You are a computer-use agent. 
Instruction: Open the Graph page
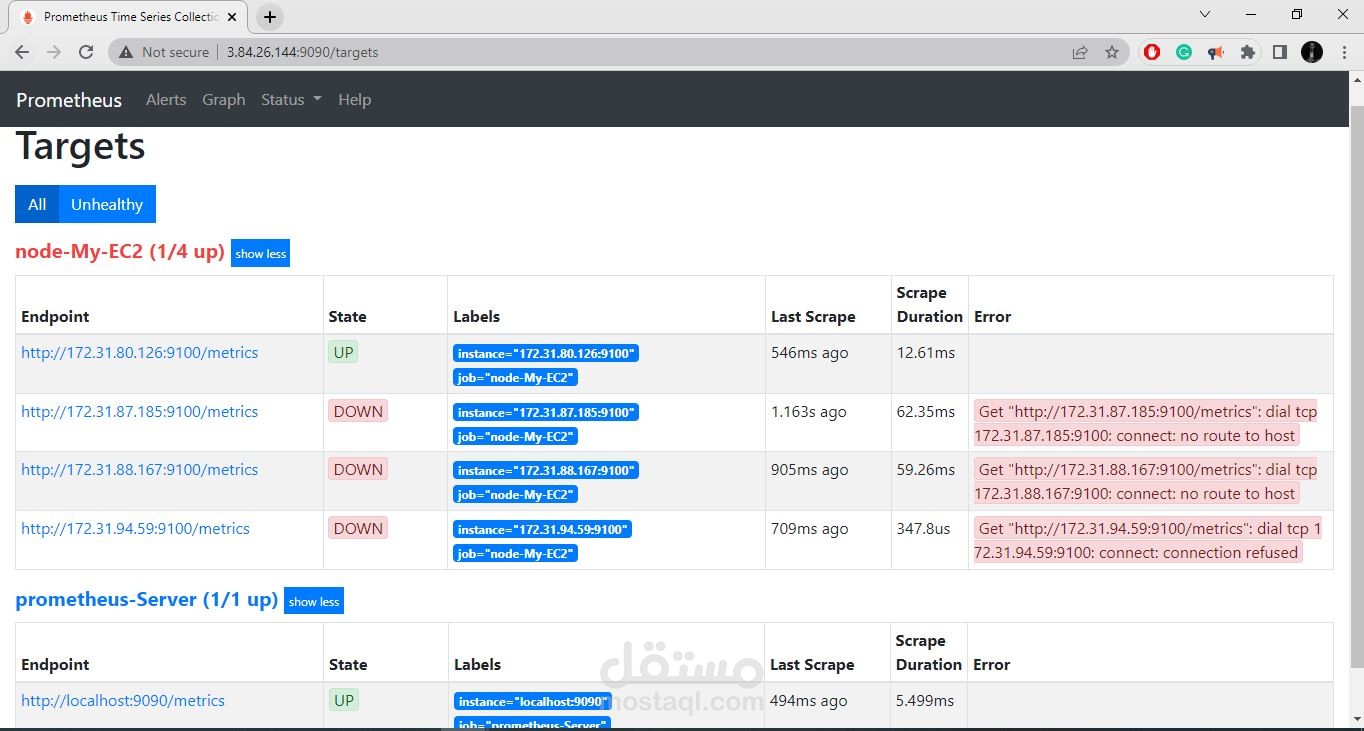click(223, 100)
